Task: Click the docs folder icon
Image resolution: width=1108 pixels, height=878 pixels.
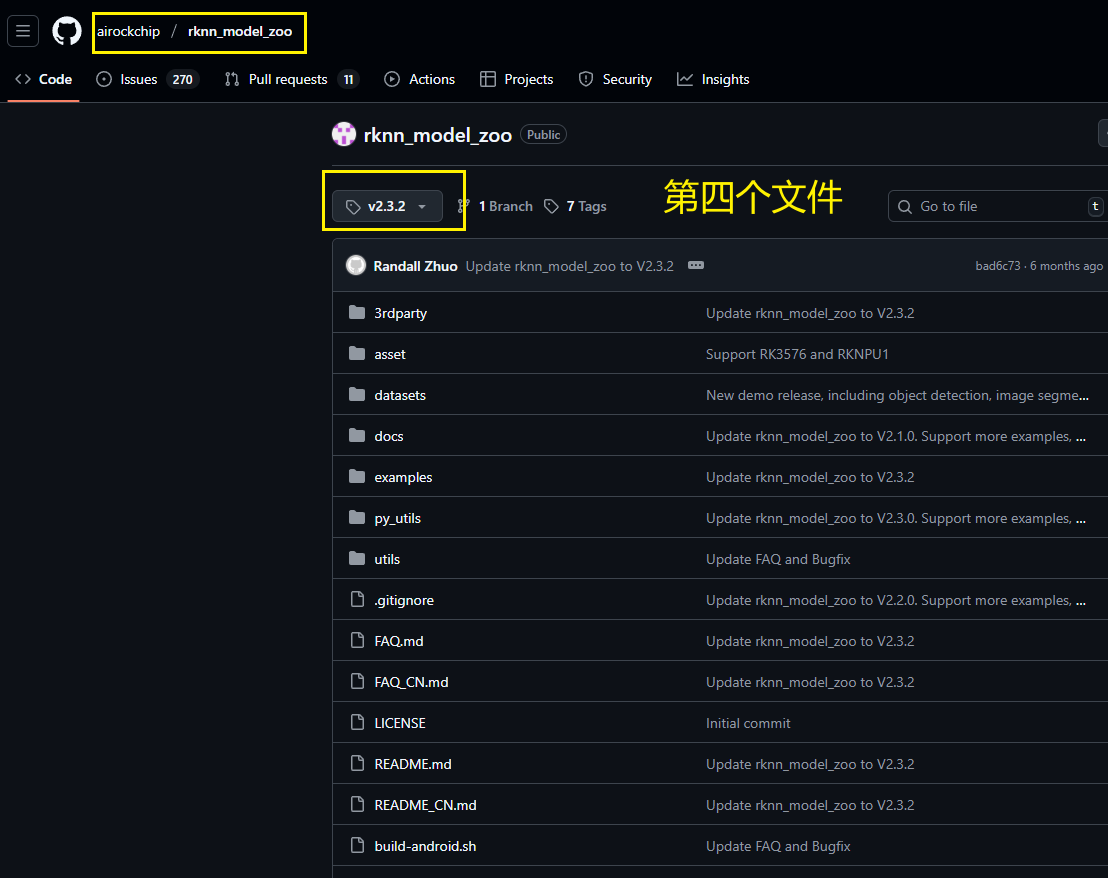Action: tap(357, 435)
